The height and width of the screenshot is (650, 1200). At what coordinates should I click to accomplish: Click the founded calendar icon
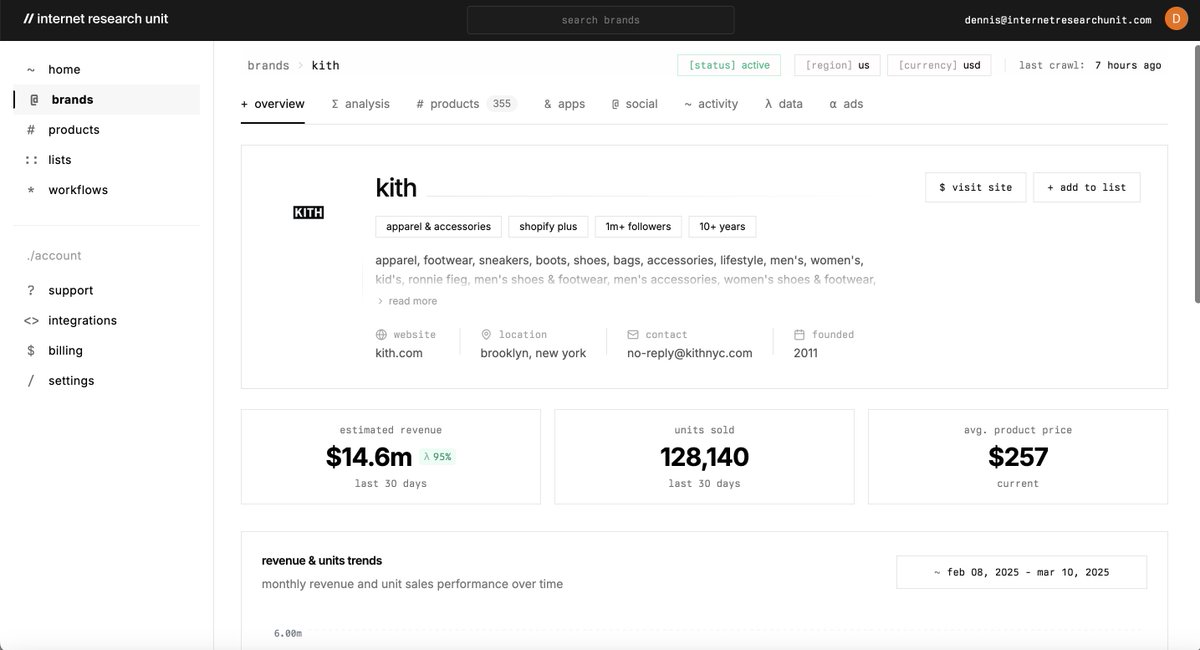pyautogui.click(x=799, y=335)
